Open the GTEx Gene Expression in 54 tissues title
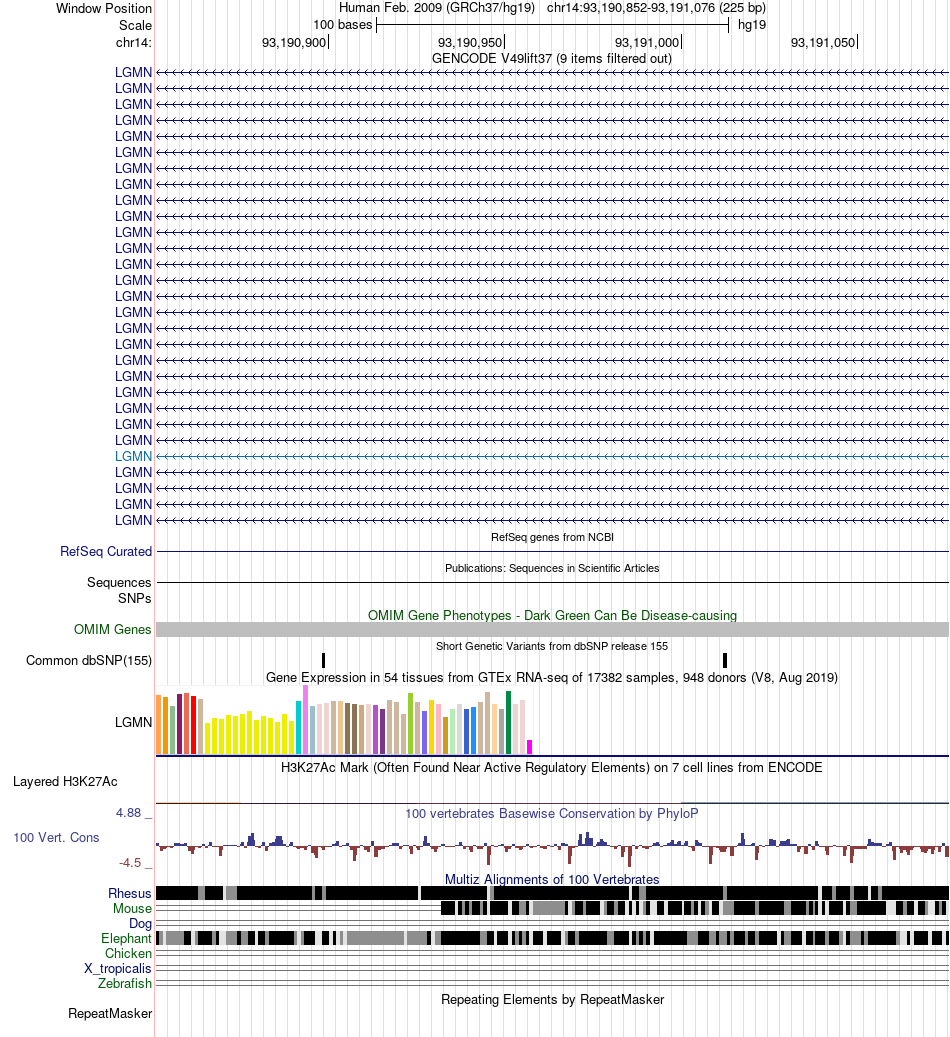950x1037 pixels. (x=552, y=678)
